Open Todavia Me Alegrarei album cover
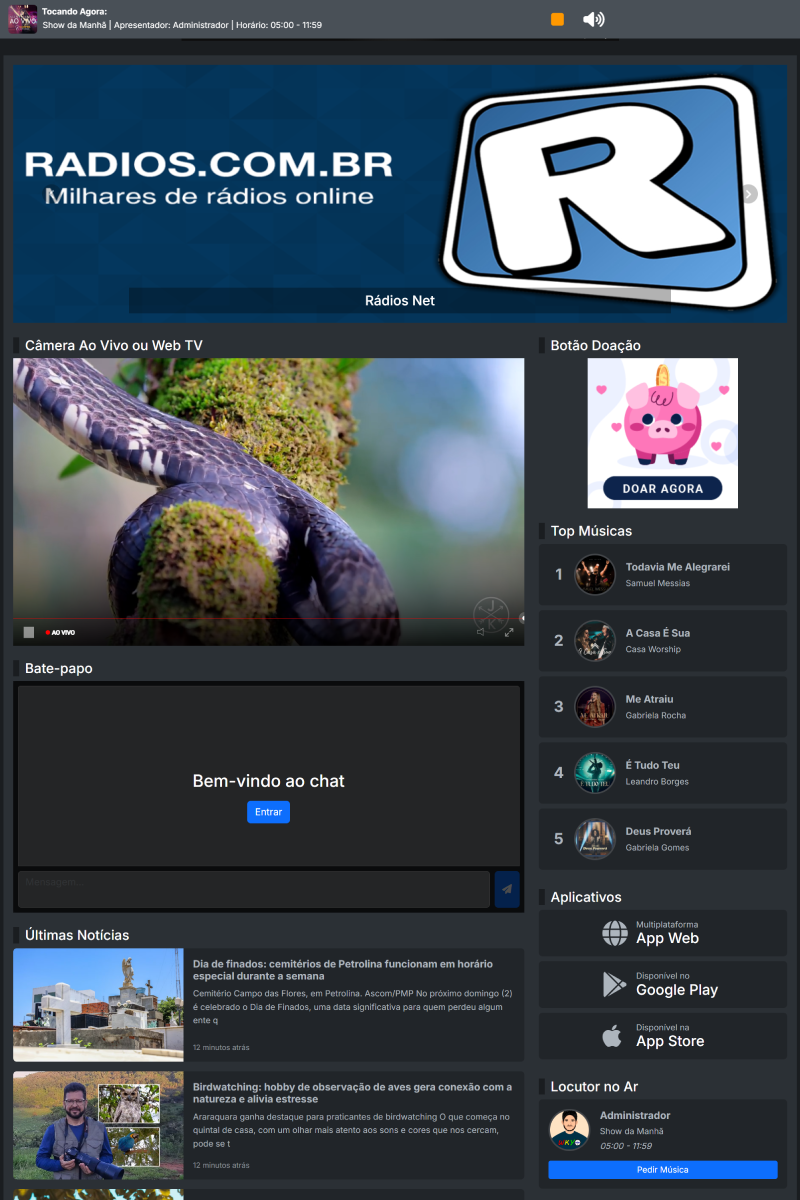Screen dimensions: 800x1200 (x=594, y=575)
